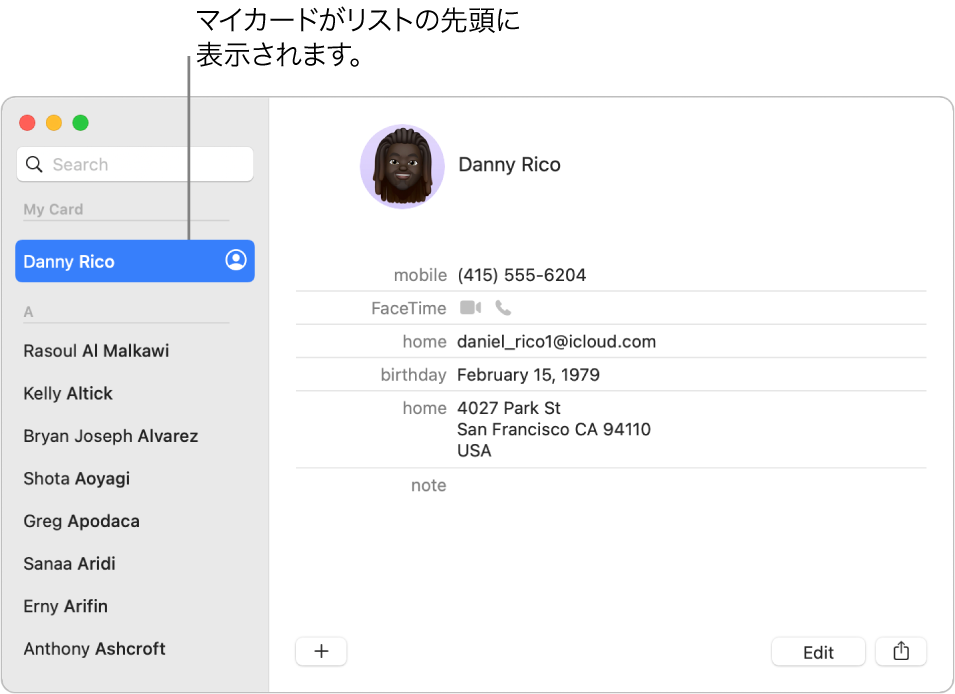
Task: Open Erny Arifin contact
Action: [66, 606]
